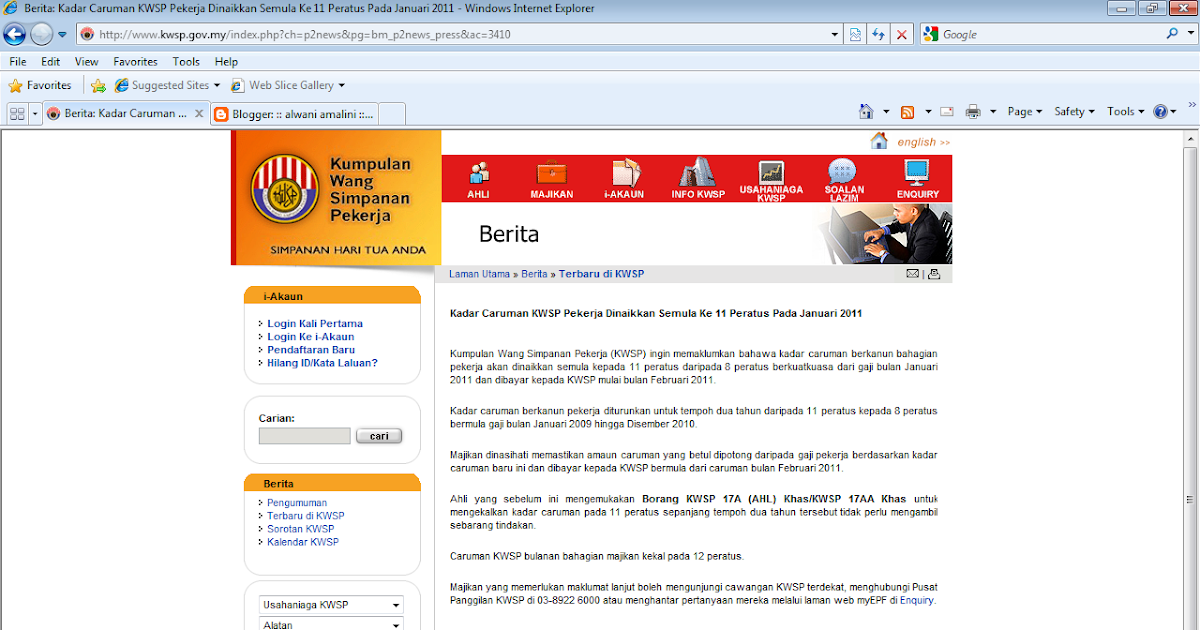
Task: Open the Safety command menu
Action: [1075, 112]
